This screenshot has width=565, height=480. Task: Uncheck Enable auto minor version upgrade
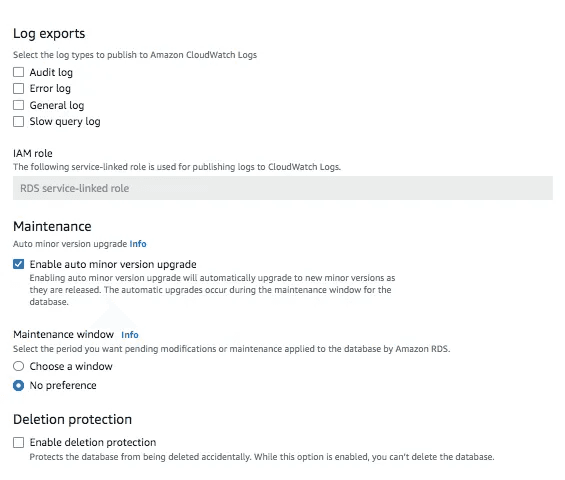pos(18,264)
